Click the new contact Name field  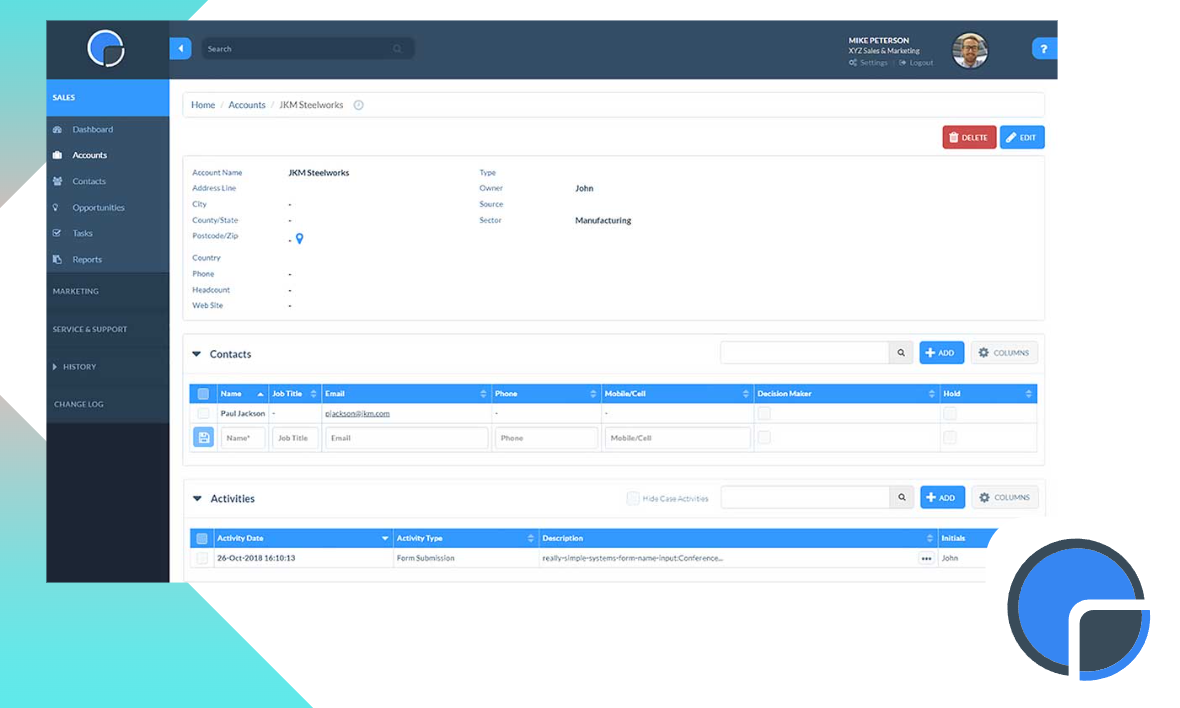pyautogui.click(x=242, y=438)
